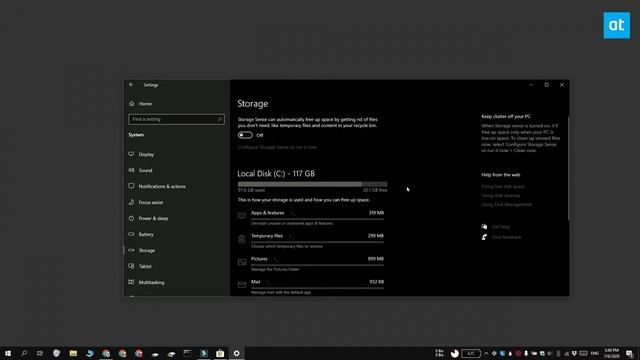Toggle Storage Sense switch on
Viewport: 640px width, 360px height.
(245, 135)
